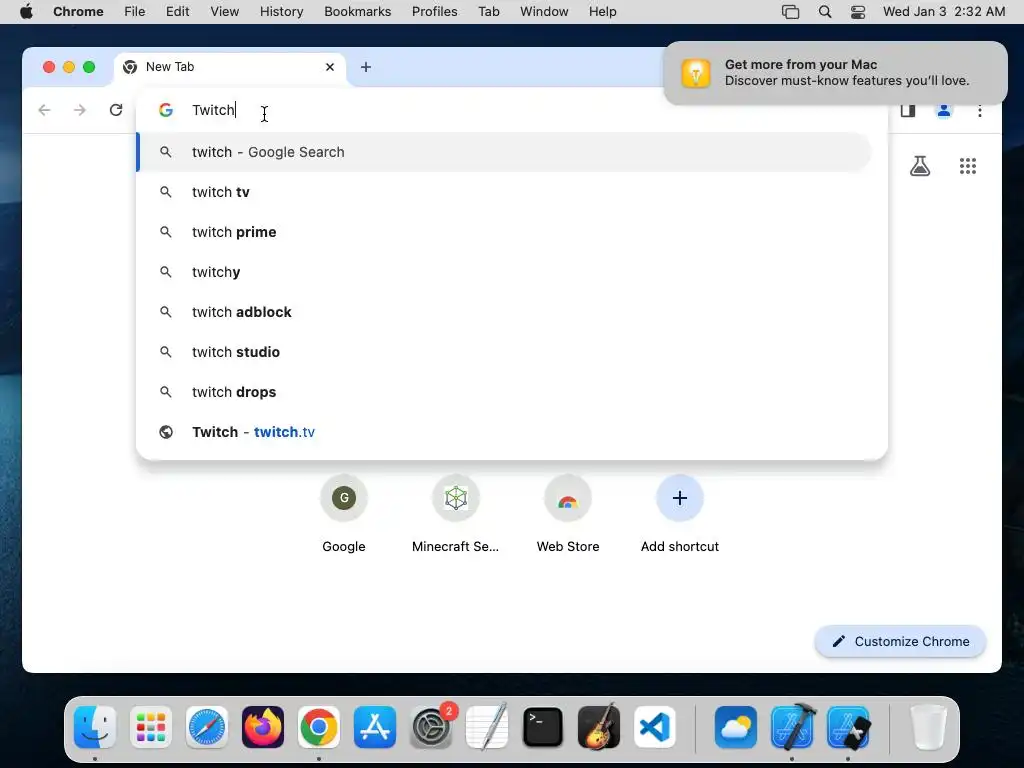Image resolution: width=1024 pixels, height=768 pixels.
Task: Open Visual Studio Code from Dock
Action: point(655,727)
